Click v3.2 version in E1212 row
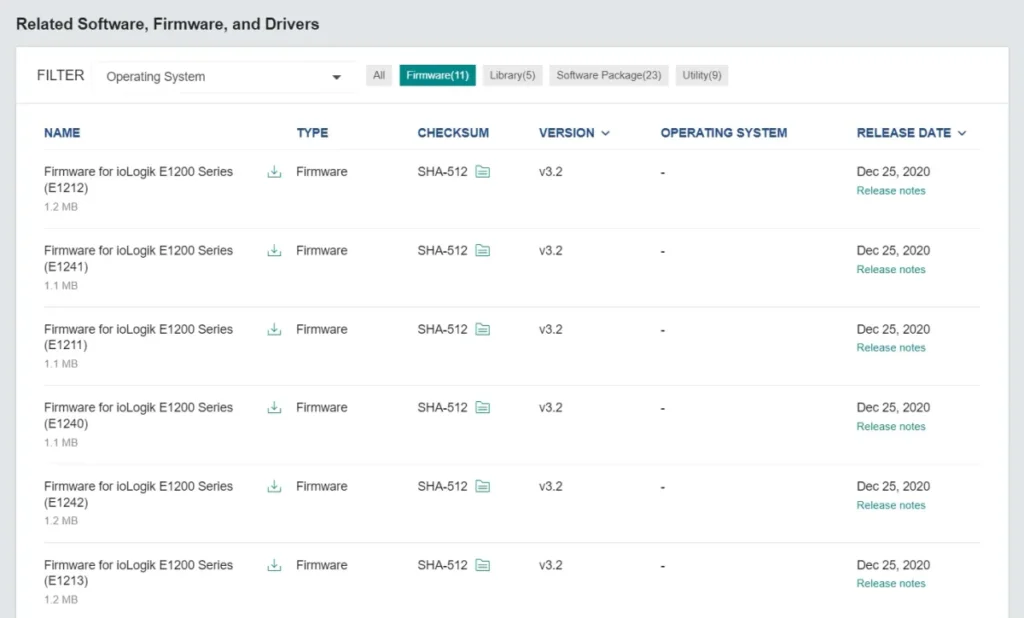Screen dimensions: 1024x618 [551, 172]
